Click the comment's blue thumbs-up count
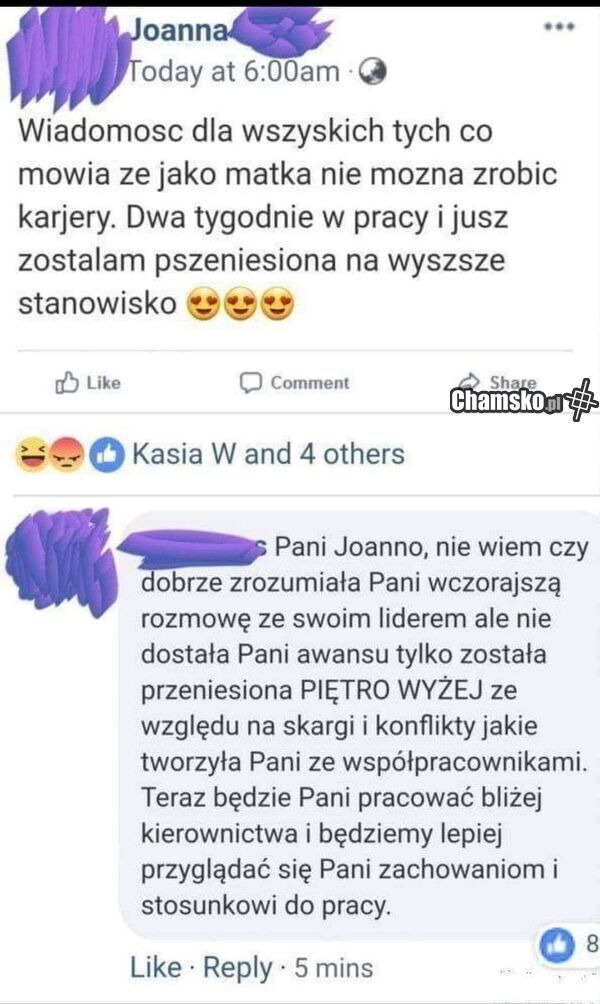600x1004 pixels. tap(568, 944)
